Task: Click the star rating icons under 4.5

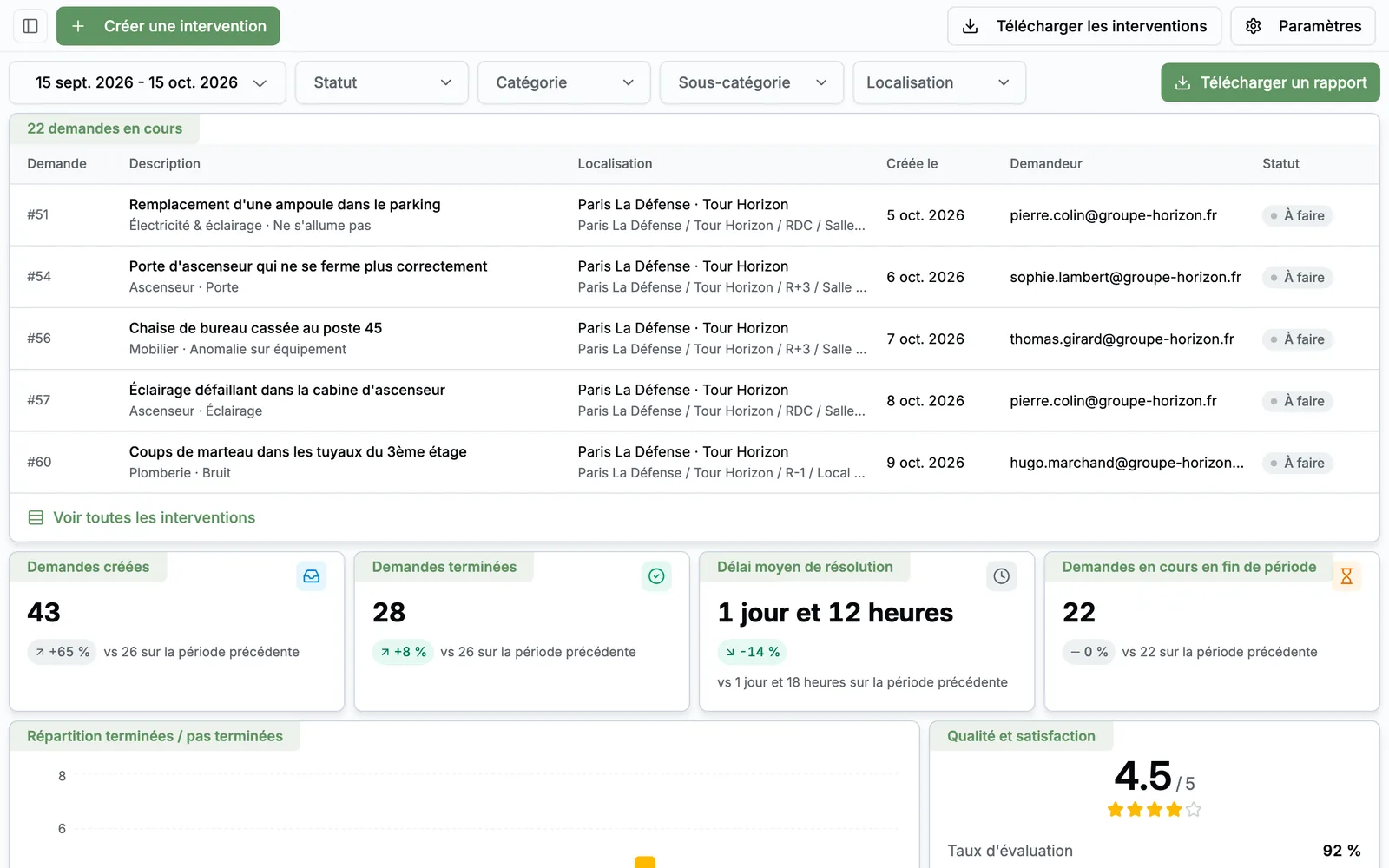Action: (1155, 810)
